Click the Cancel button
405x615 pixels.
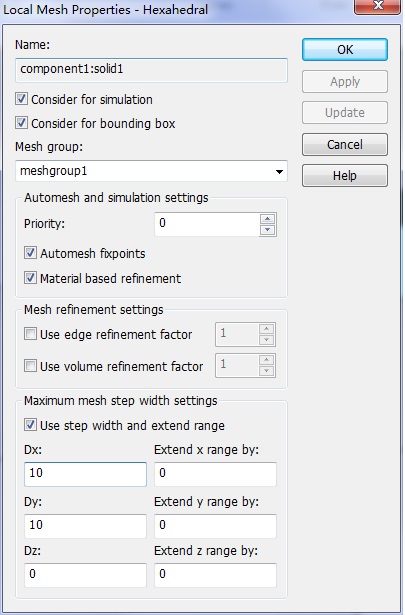click(x=345, y=144)
